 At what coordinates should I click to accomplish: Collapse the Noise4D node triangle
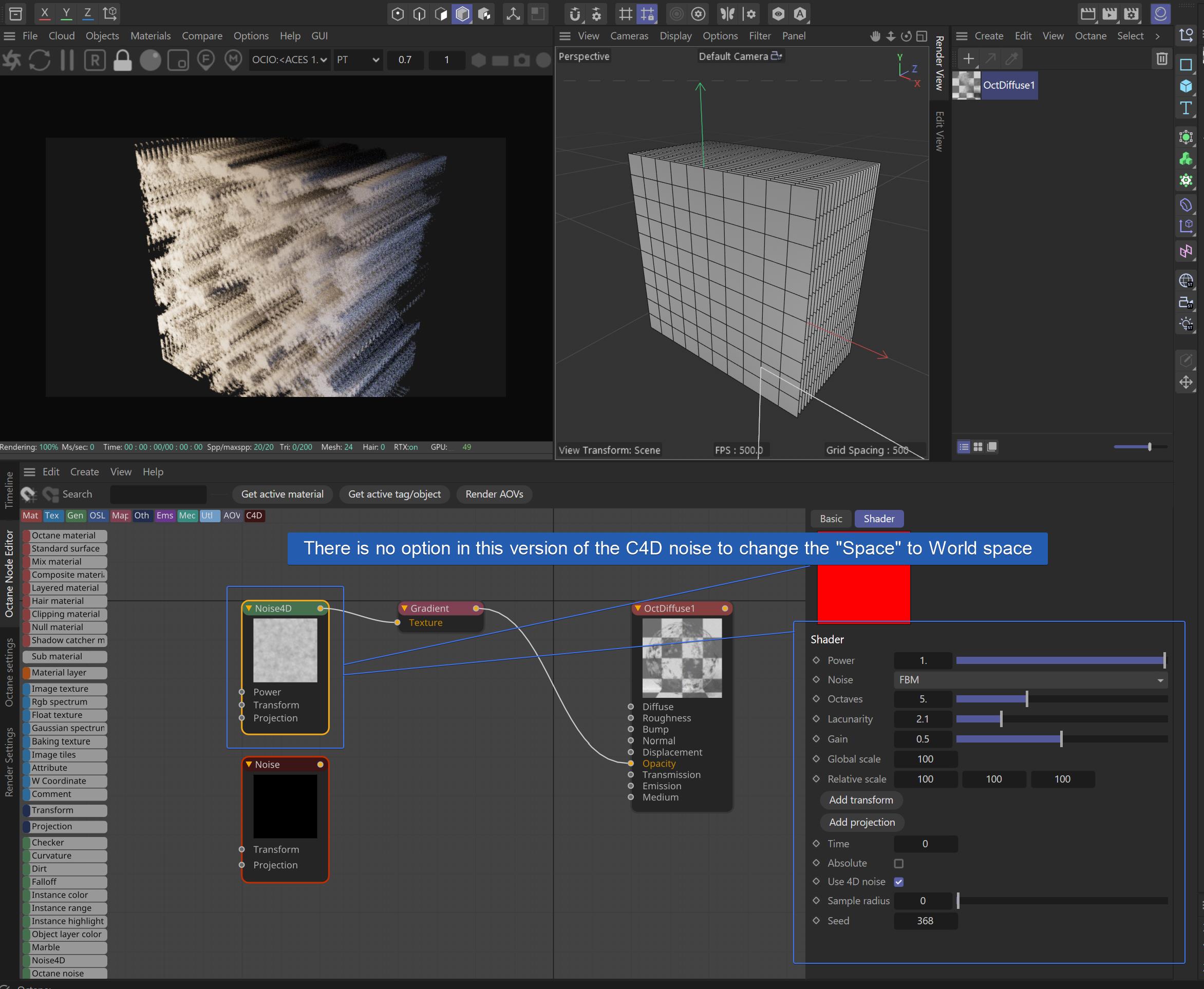pyautogui.click(x=249, y=608)
